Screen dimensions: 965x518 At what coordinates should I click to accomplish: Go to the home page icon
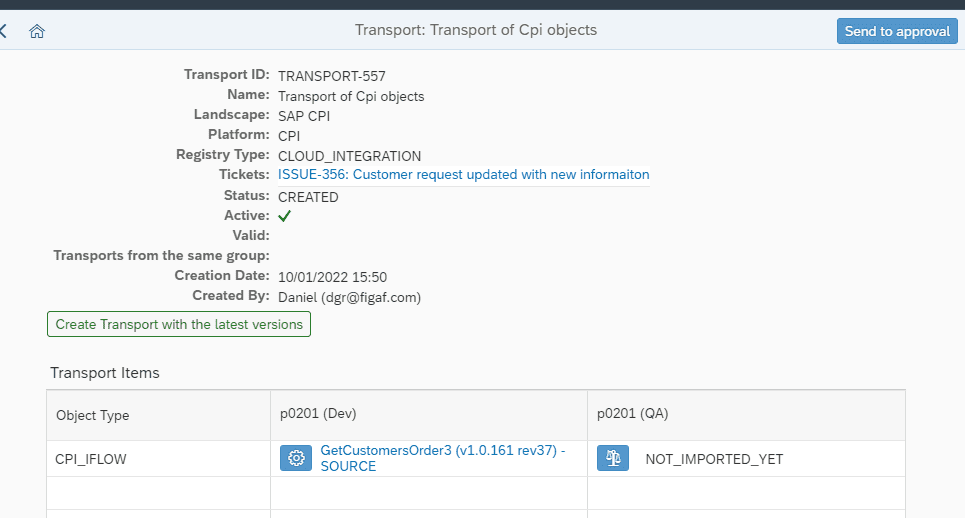(37, 31)
